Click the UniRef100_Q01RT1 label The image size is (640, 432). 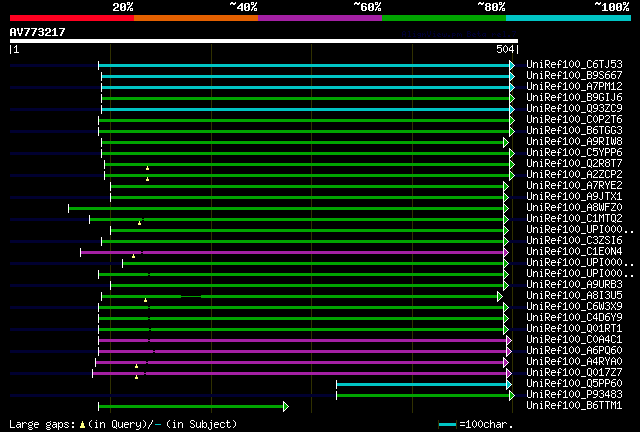tap(574, 329)
